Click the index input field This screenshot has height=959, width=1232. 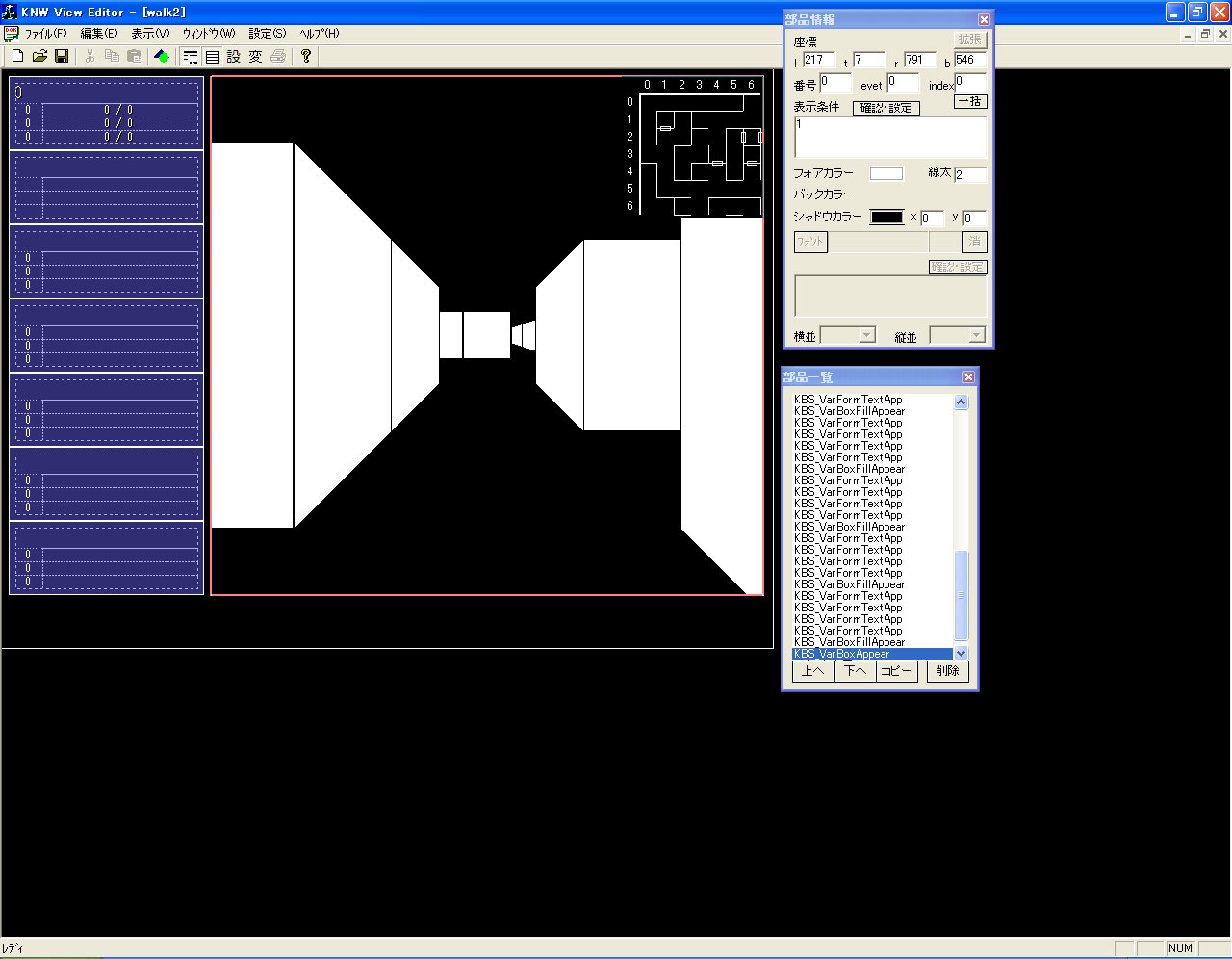tap(970, 83)
